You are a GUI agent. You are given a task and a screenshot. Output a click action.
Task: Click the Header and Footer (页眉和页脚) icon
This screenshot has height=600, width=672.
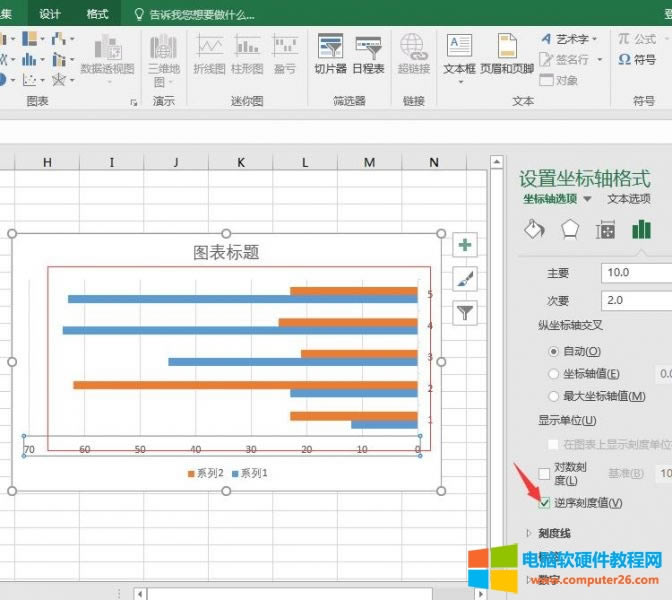click(x=506, y=48)
